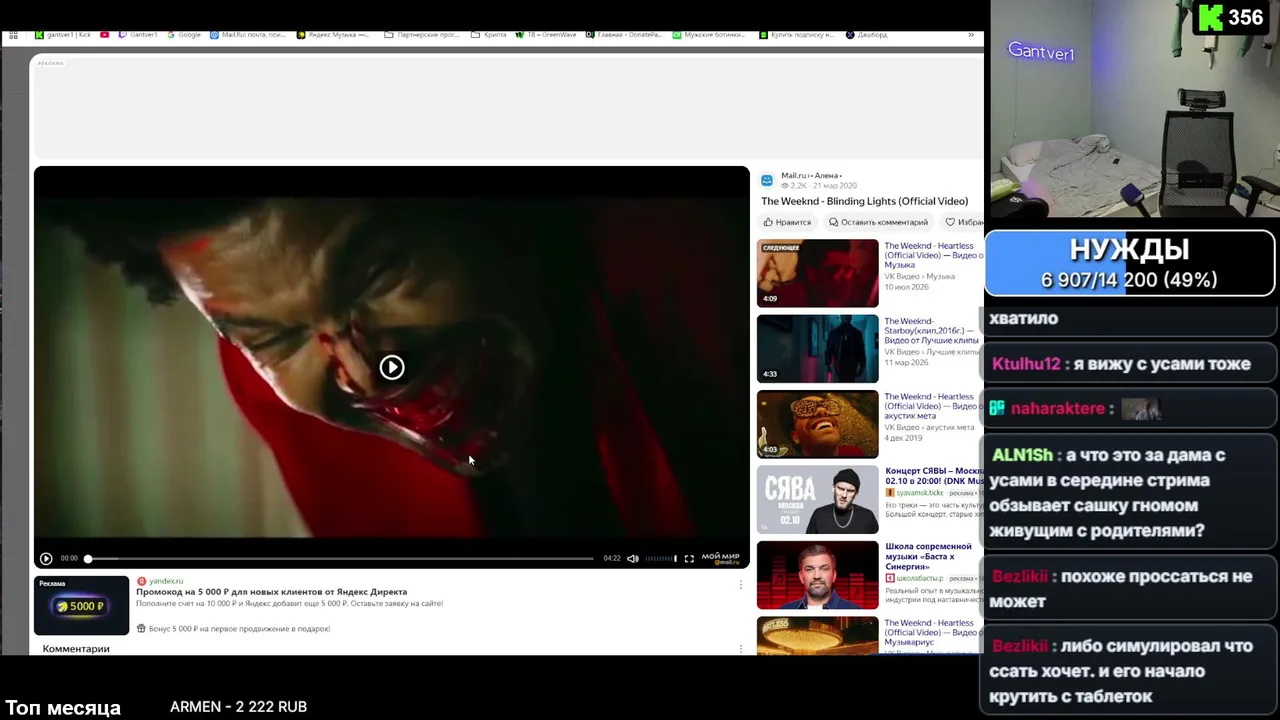The height and width of the screenshot is (720, 1280).
Task: Click the emote image in naharaktere's message
Action: click(x=1140, y=408)
